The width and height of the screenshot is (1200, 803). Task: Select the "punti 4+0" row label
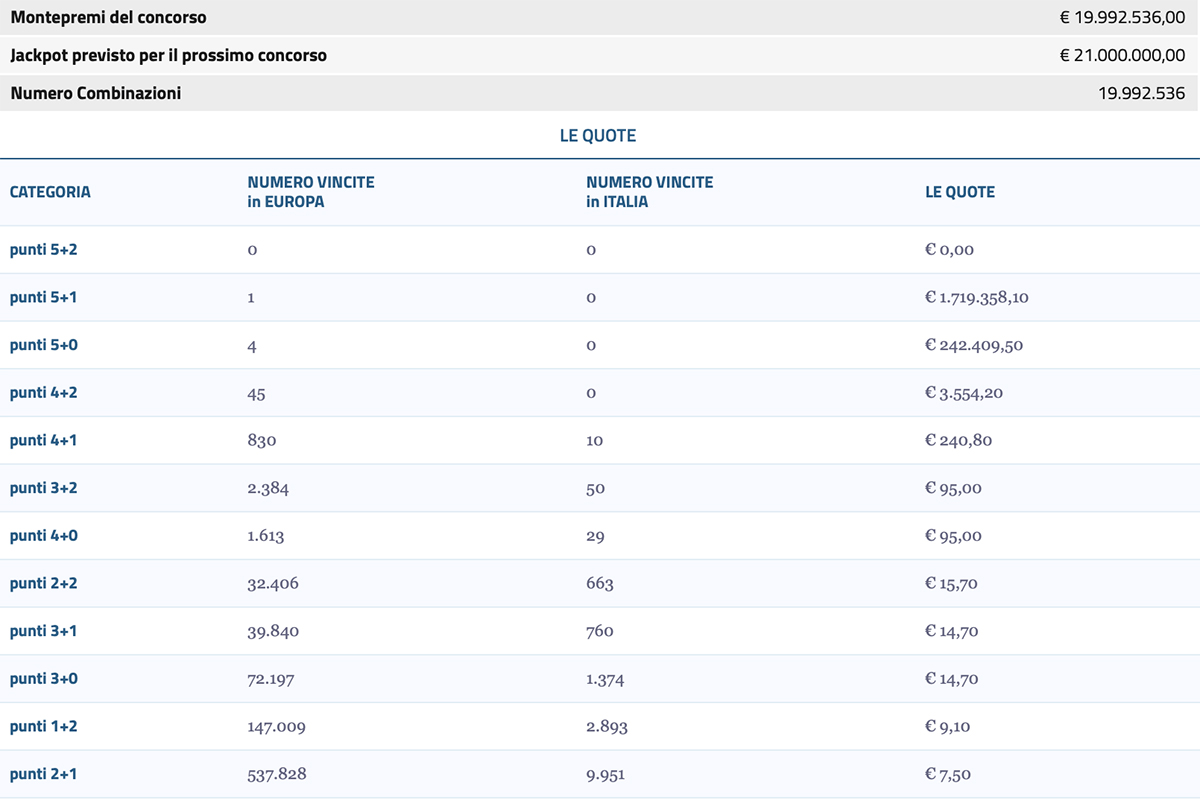pos(43,536)
